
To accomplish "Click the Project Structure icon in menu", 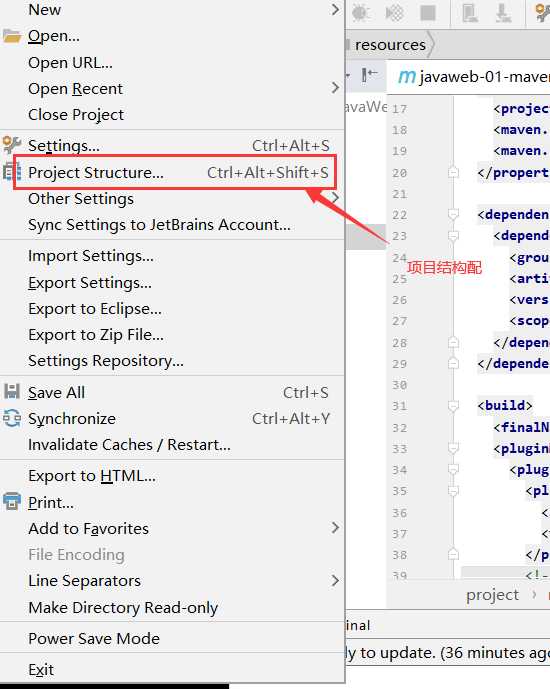I will coord(11,172).
